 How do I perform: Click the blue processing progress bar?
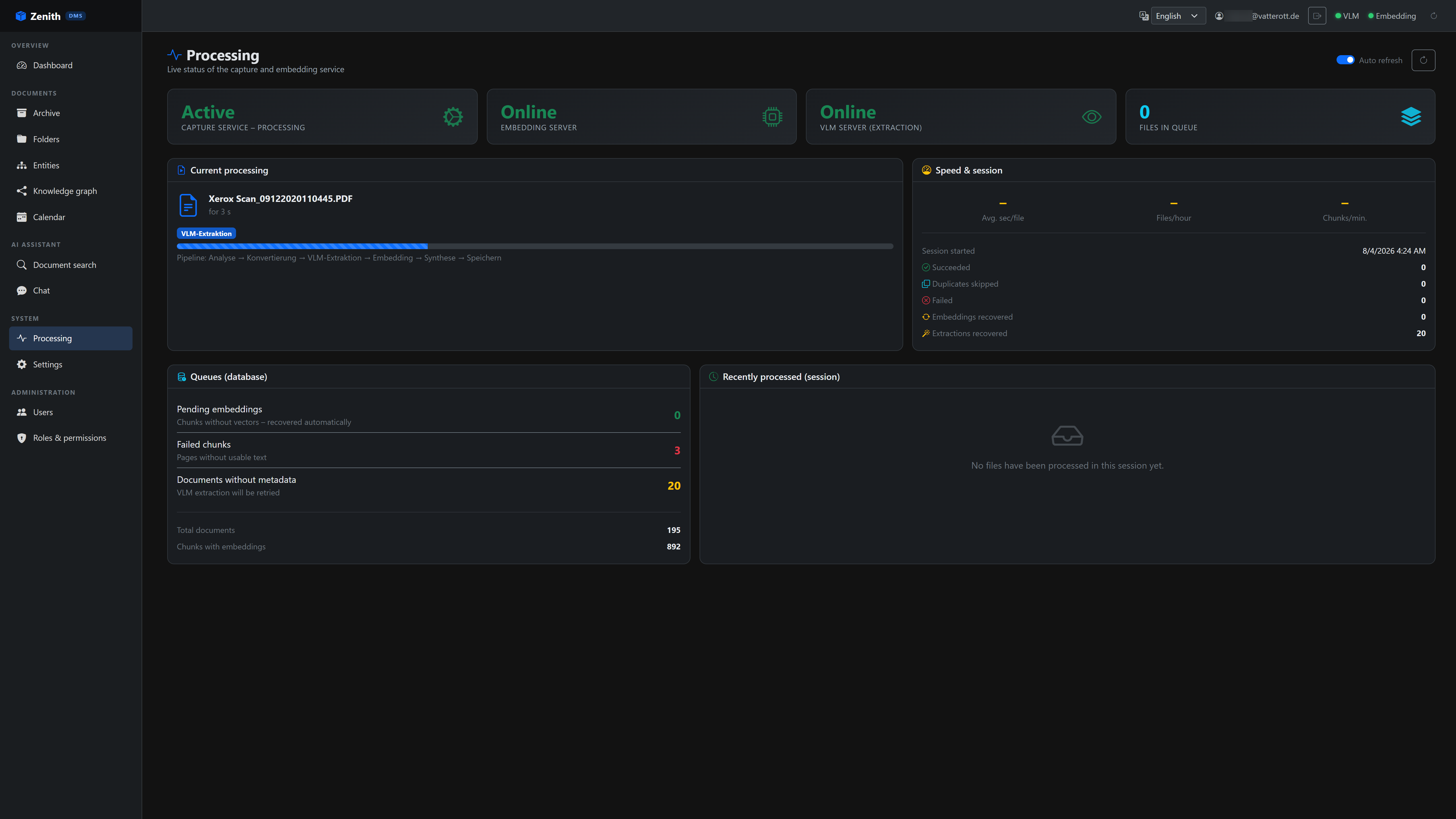pos(302,247)
